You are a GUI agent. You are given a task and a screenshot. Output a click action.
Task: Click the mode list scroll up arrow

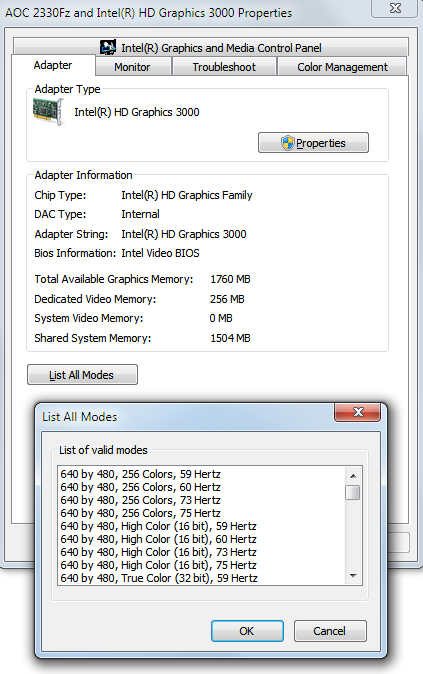pyautogui.click(x=353, y=475)
